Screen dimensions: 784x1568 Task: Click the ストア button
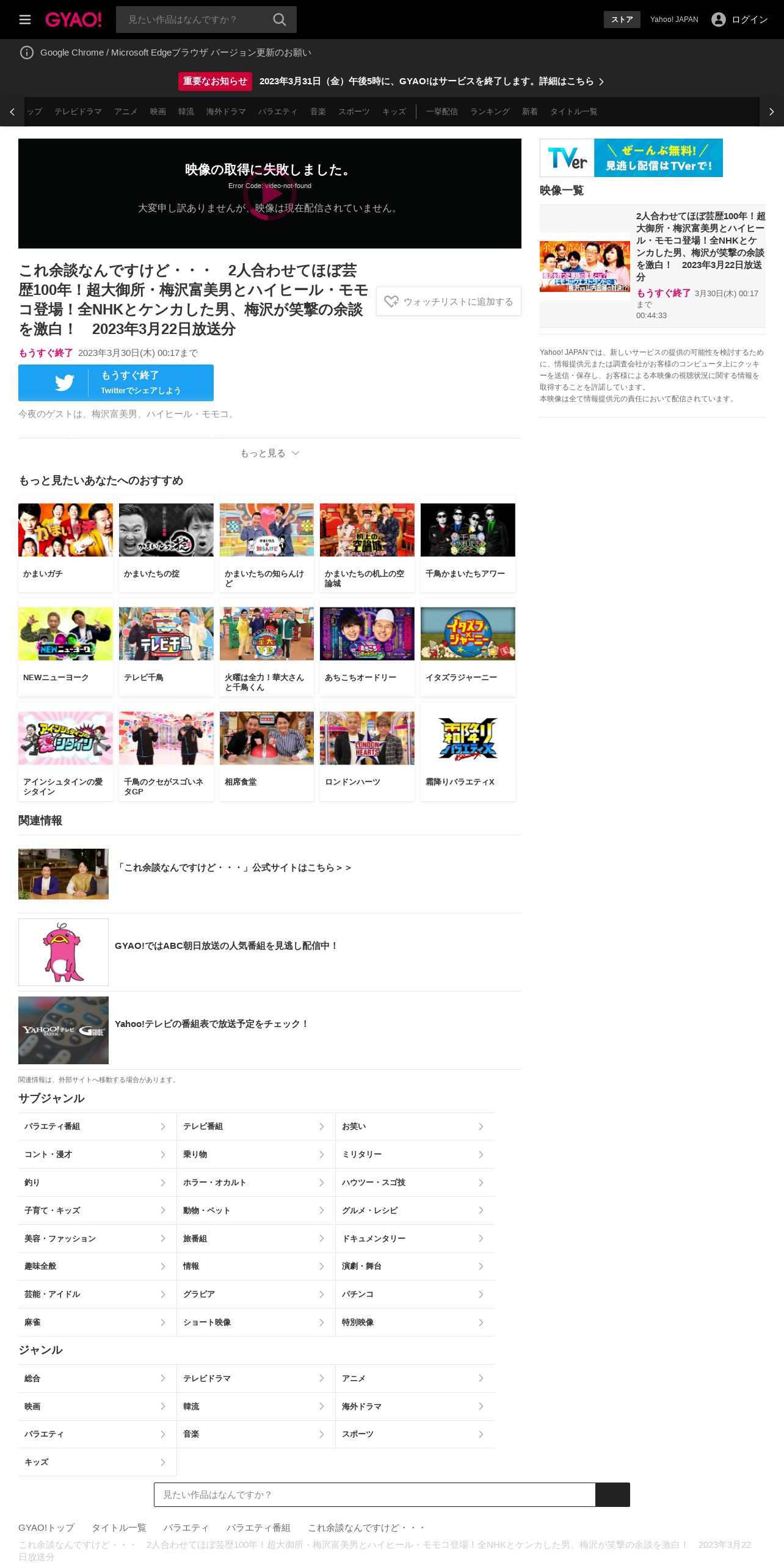coord(622,20)
